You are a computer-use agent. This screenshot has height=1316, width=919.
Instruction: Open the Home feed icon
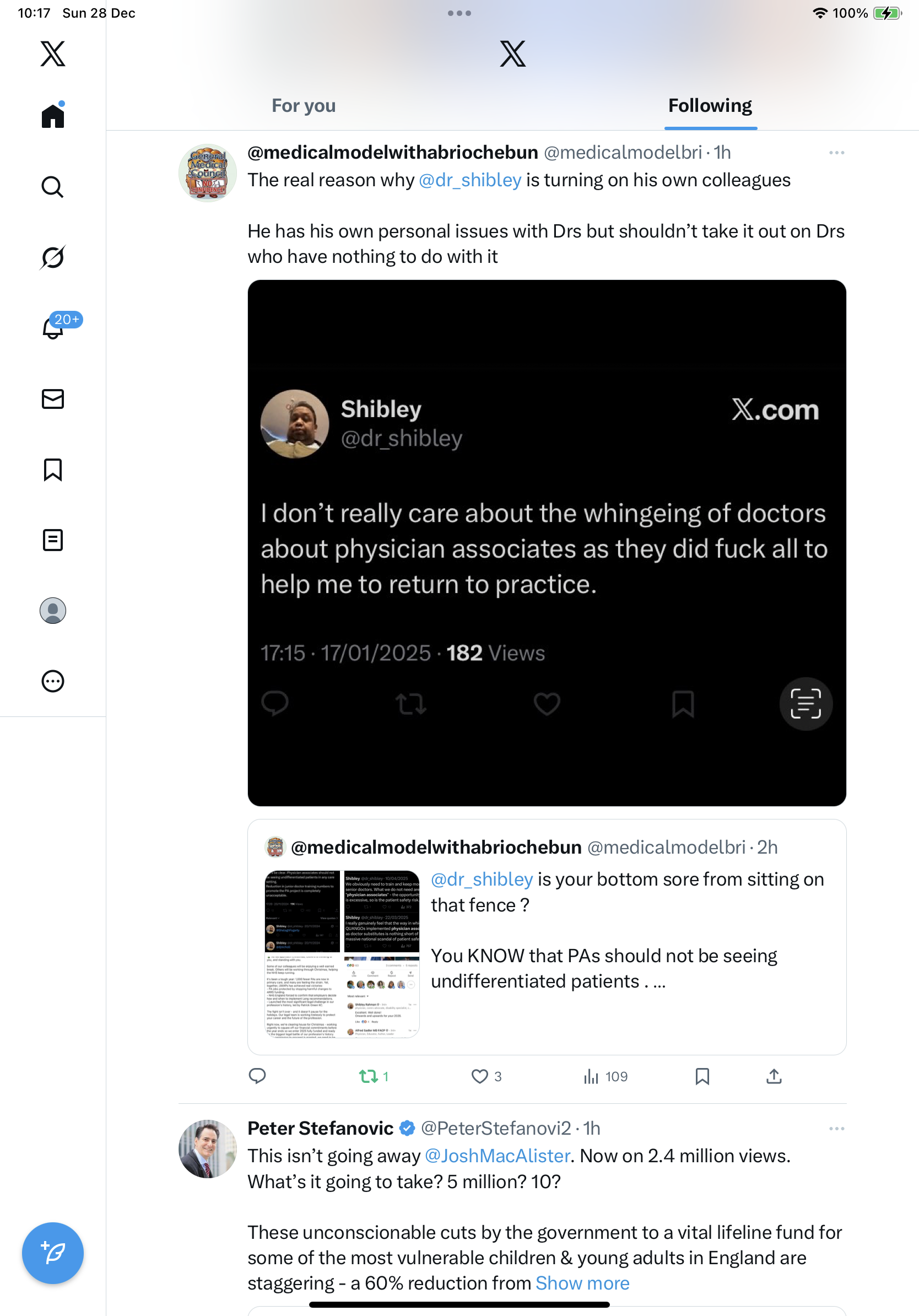pos(53,116)
